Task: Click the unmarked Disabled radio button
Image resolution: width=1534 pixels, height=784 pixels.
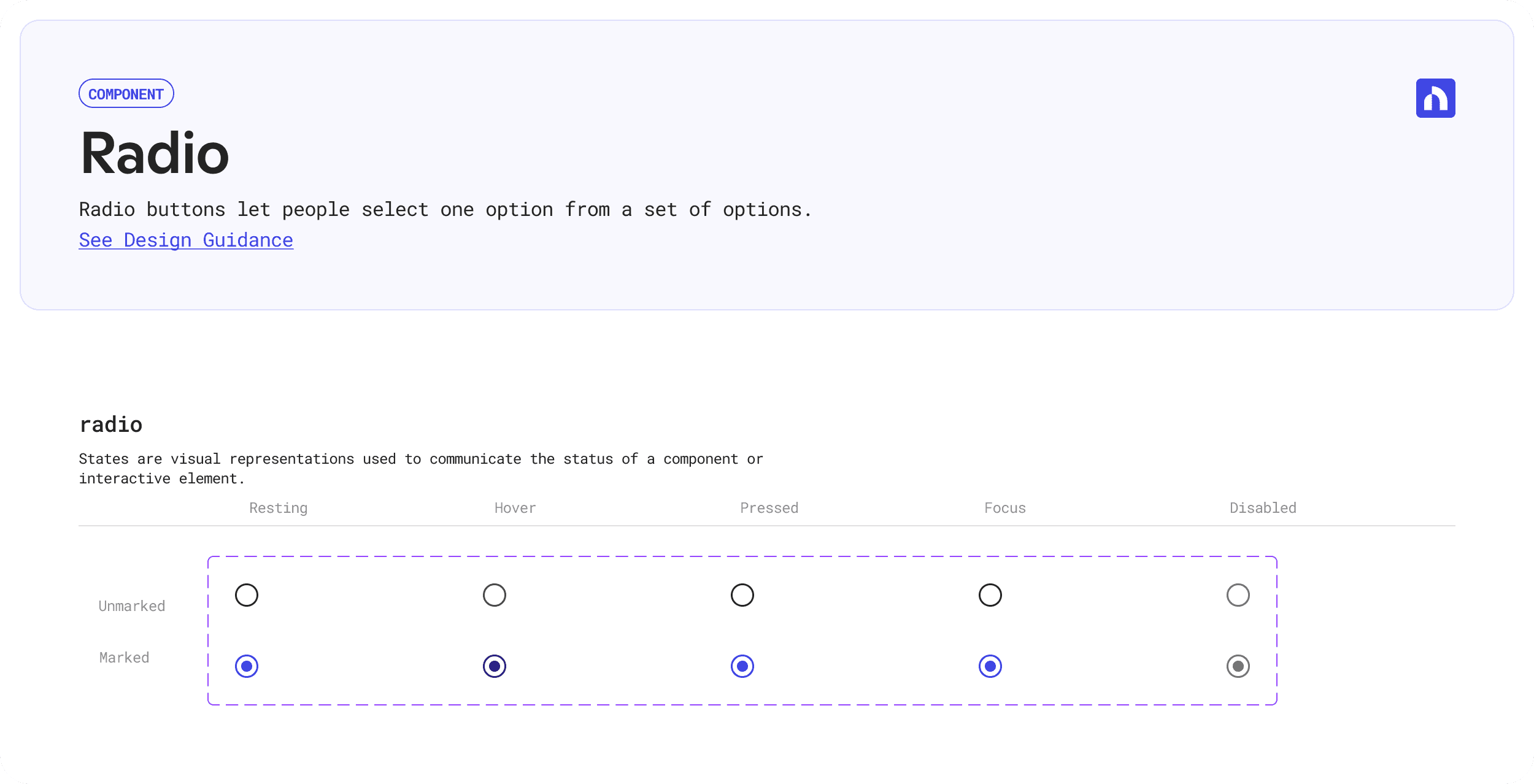Action: click(1238, 595)
